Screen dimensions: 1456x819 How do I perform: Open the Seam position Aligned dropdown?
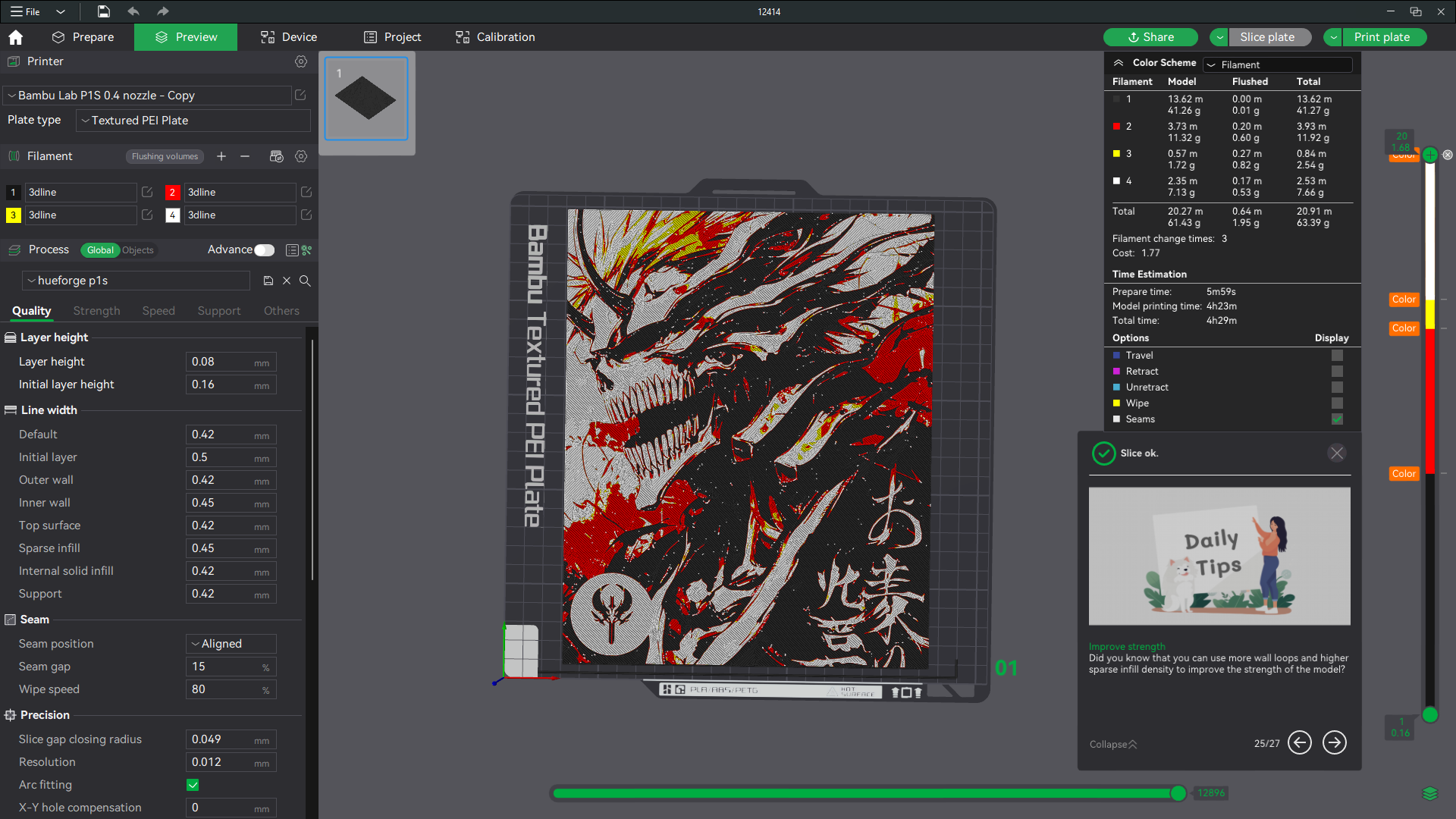coord(231,644)
